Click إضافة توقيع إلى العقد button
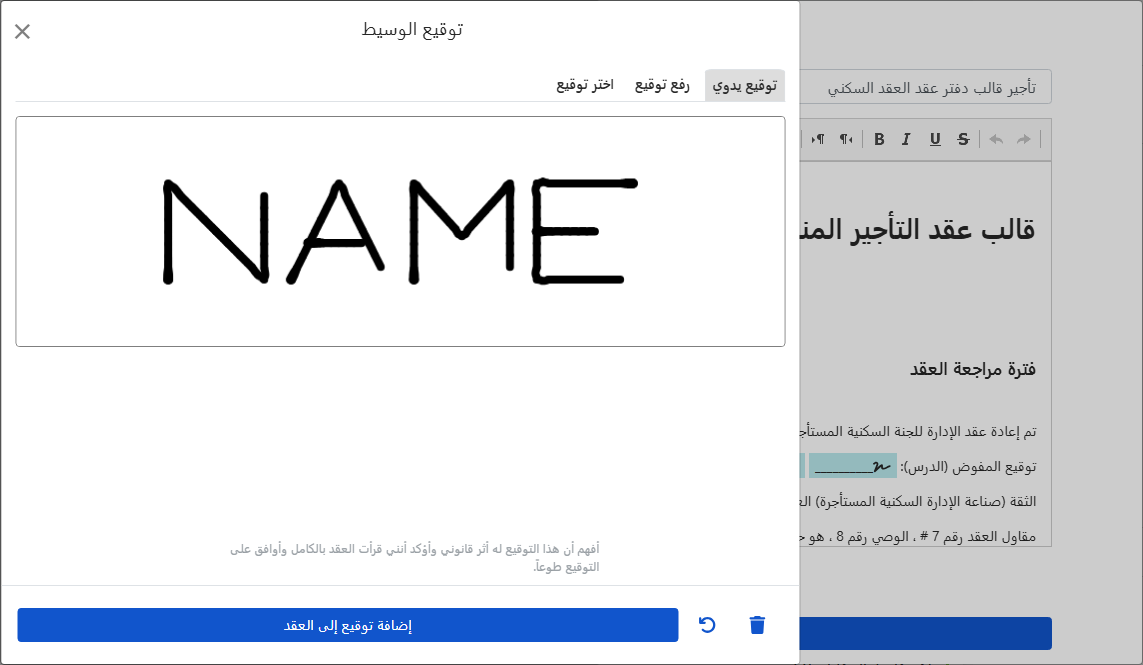 point(348,625)
